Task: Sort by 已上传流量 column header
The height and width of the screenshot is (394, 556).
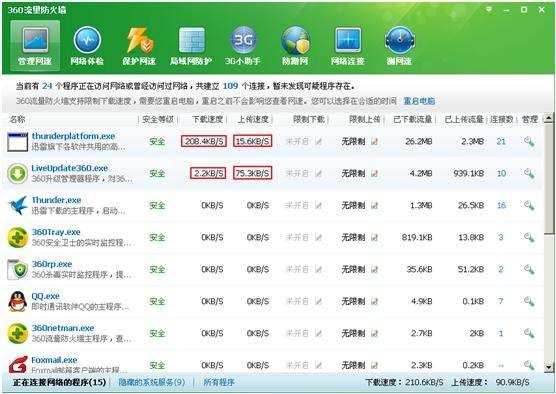Action: [x=464, y=120]
